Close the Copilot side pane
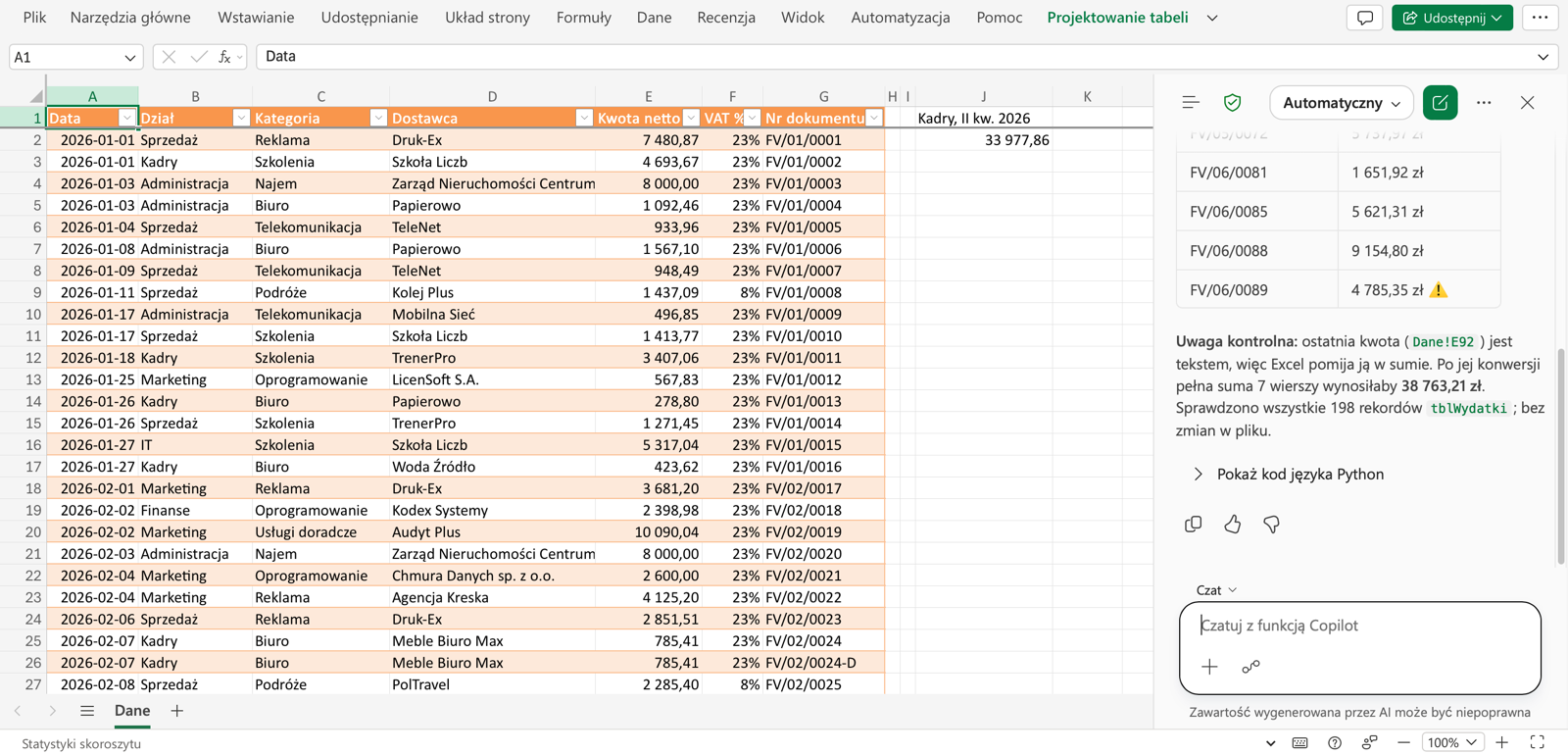The image size is (1568, 754). 1527,102
